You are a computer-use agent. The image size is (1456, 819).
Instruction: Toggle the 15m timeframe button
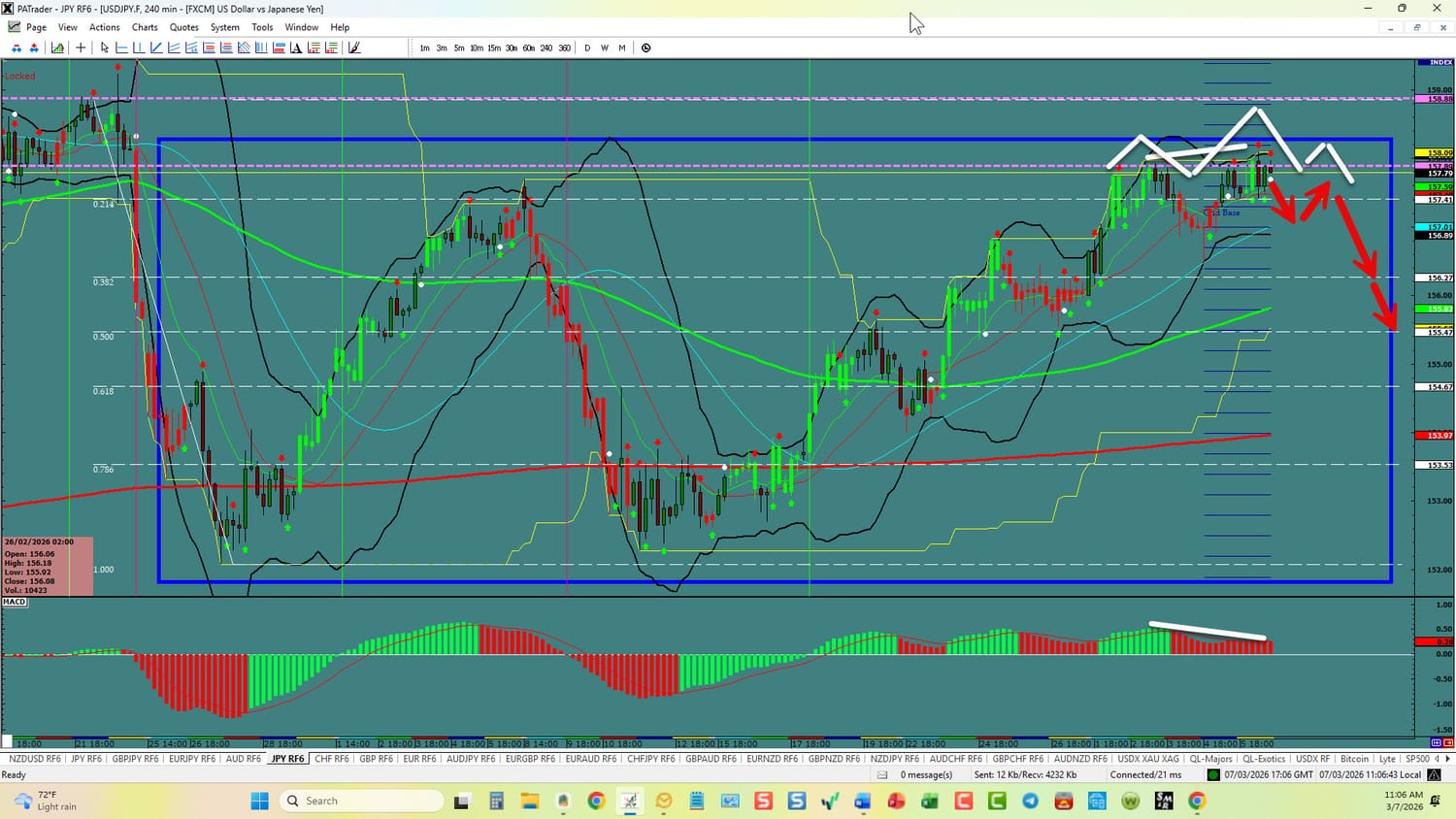point(494,48)
